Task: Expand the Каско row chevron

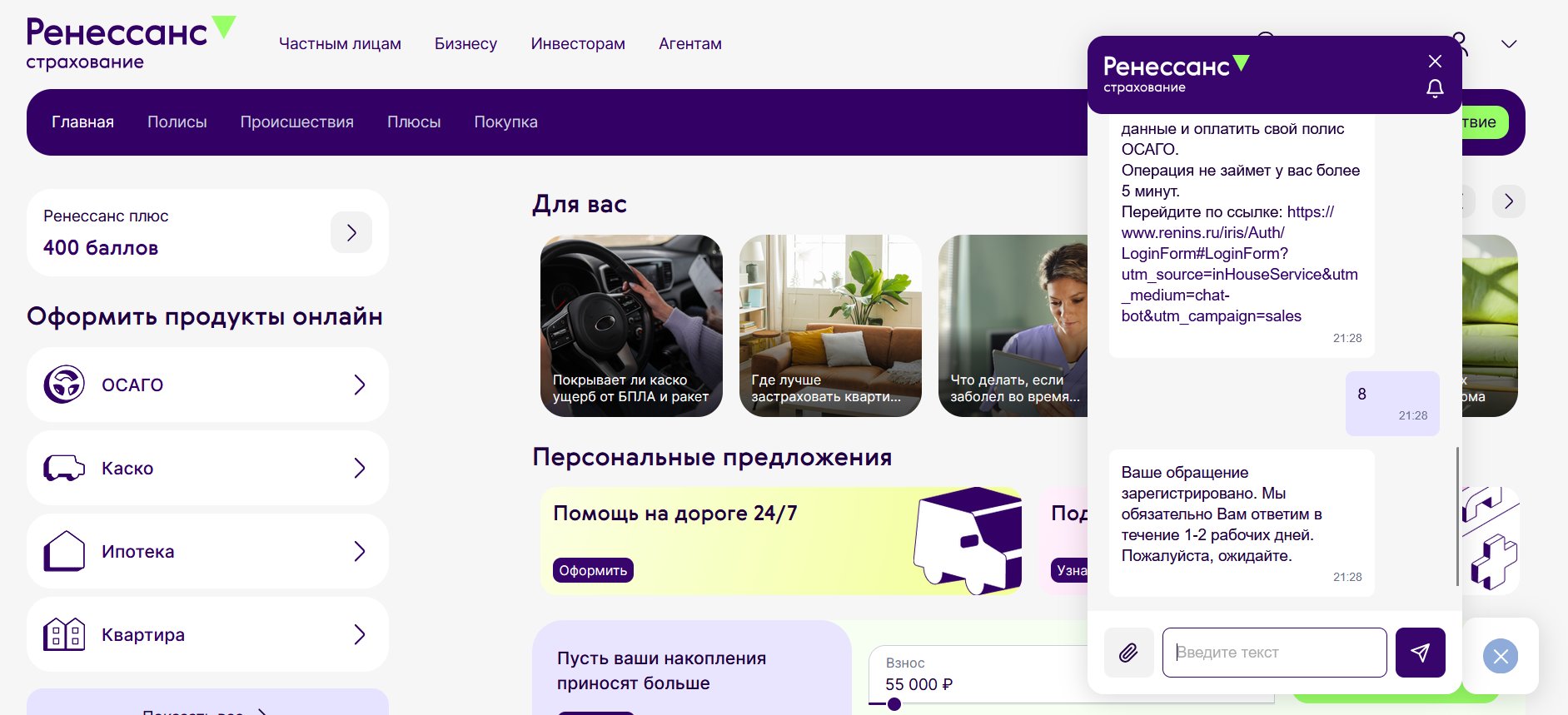Action: pyautogui.click(x=360, y=468)
